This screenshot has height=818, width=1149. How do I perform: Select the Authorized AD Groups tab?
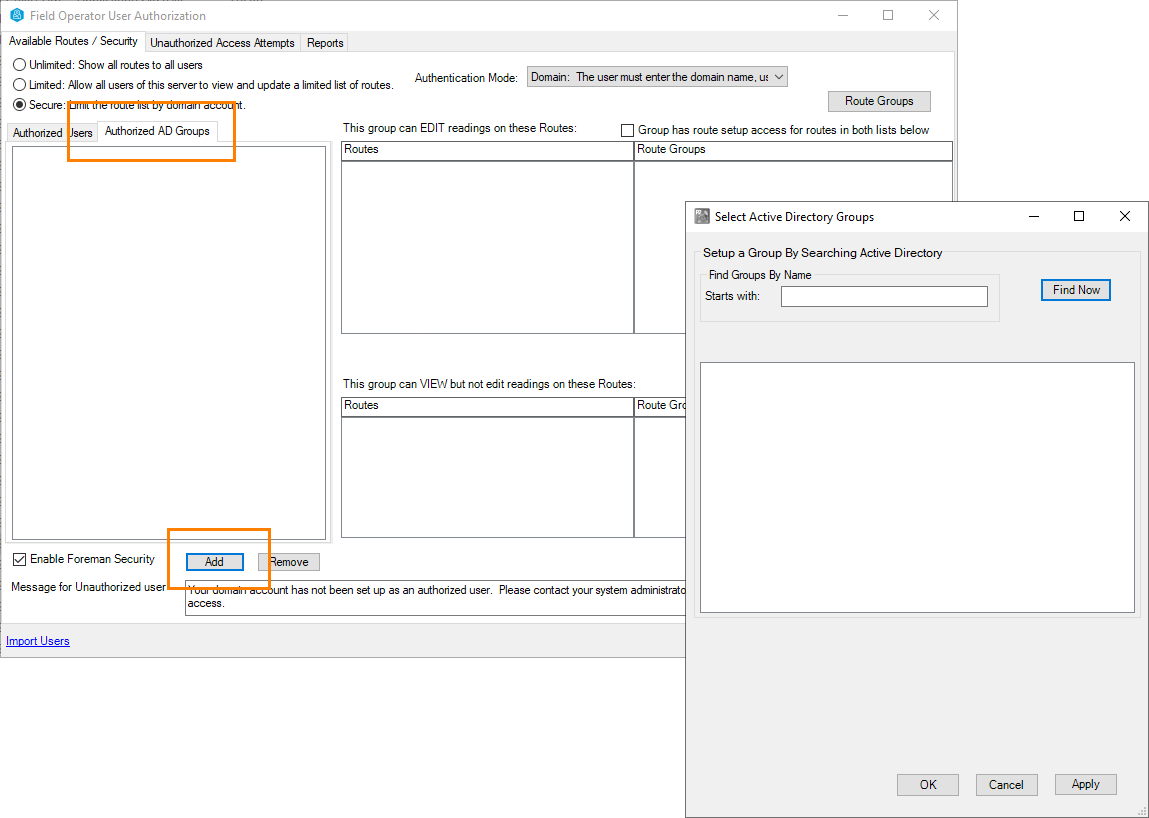pyautogui.click(x=157, y=131)
